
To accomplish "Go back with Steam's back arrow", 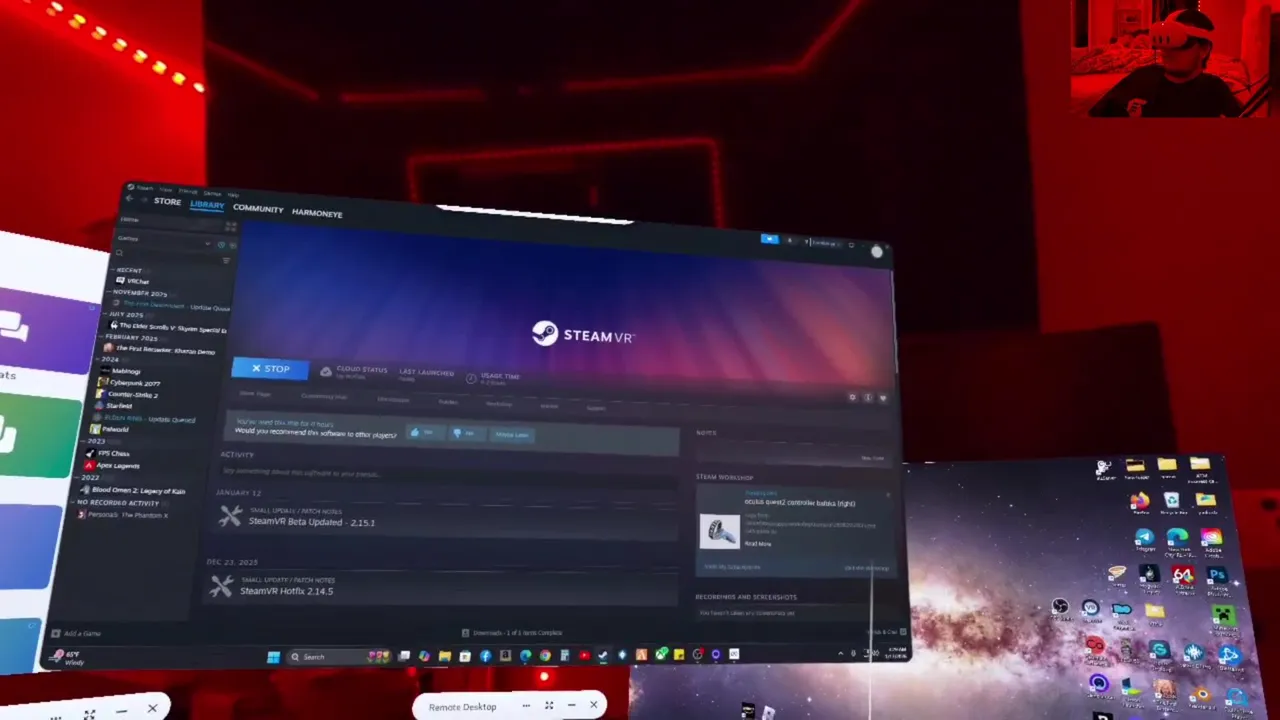I will point(129,199).
